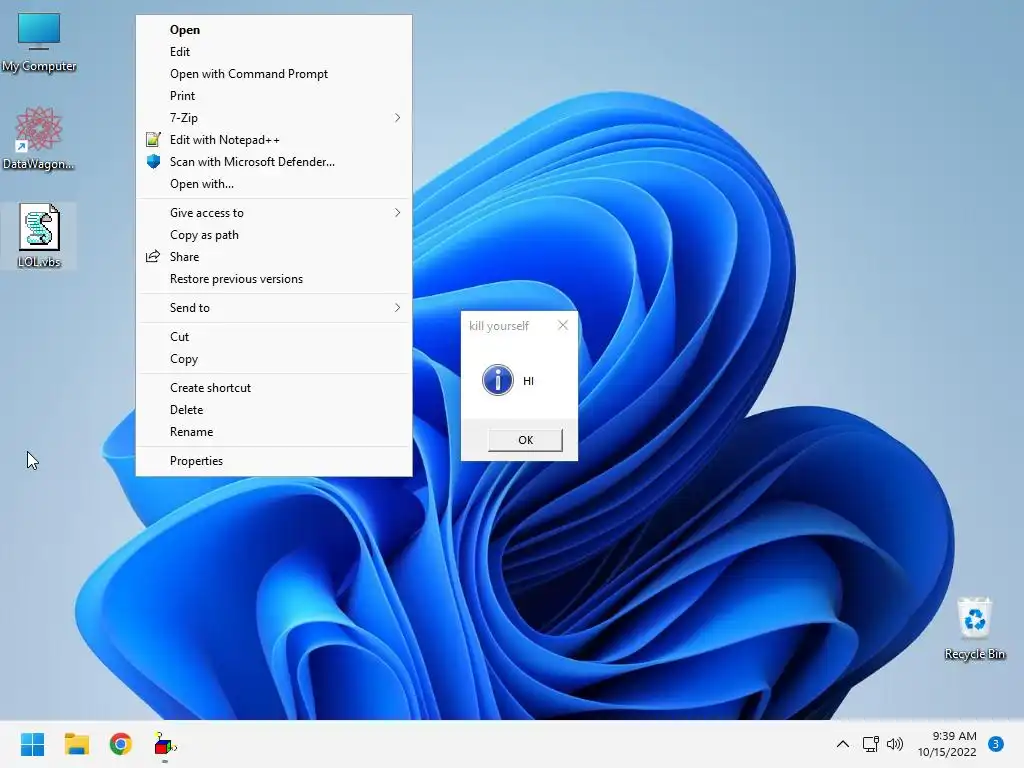Select Scan with Microsoft Defender
This screenshot has width=1024, height=768.
tap(274, 162)
